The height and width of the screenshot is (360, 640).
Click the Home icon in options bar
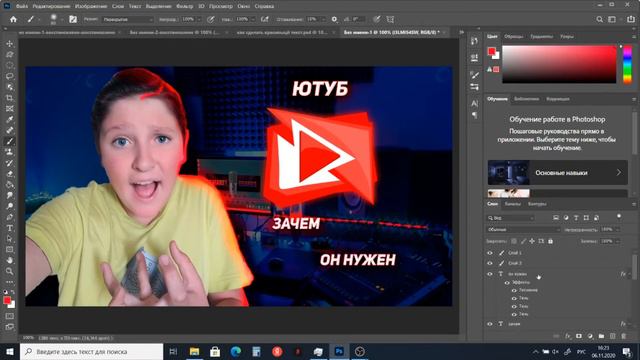(13, 19)
